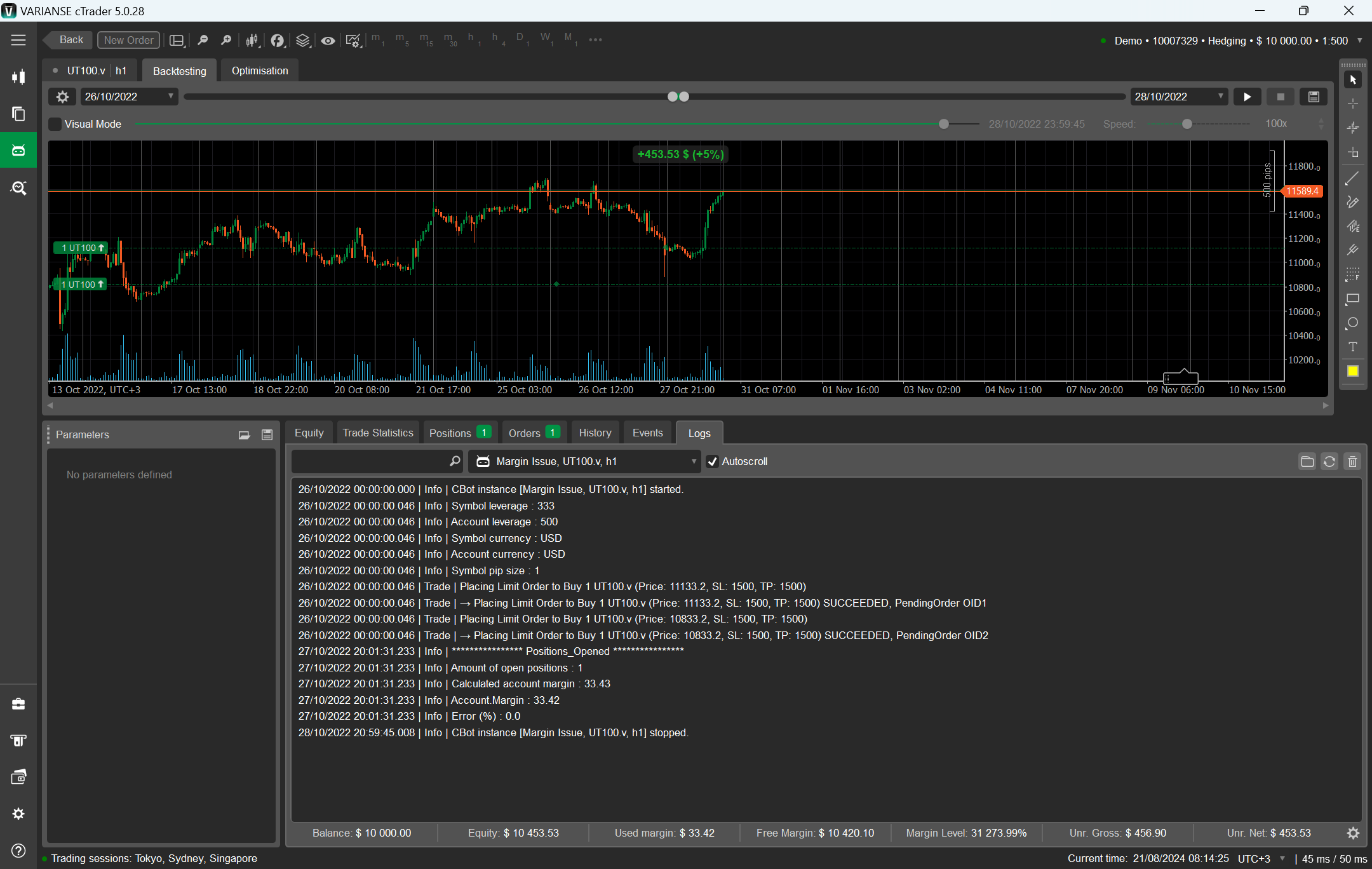Open the History tab
Viewport: 1372px width, 869px height.
click(x=595, y=433)
